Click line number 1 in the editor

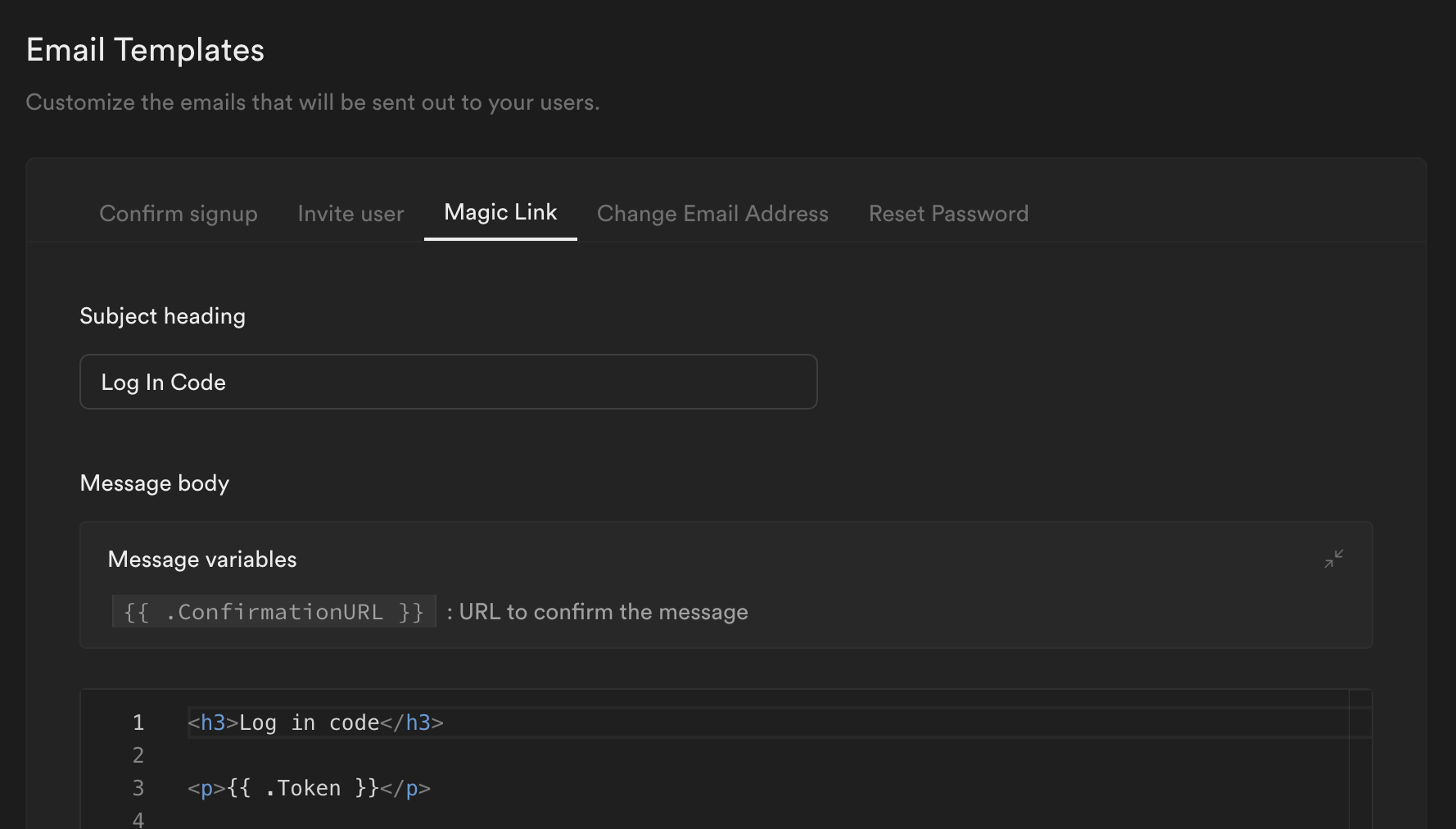[138, 723]
